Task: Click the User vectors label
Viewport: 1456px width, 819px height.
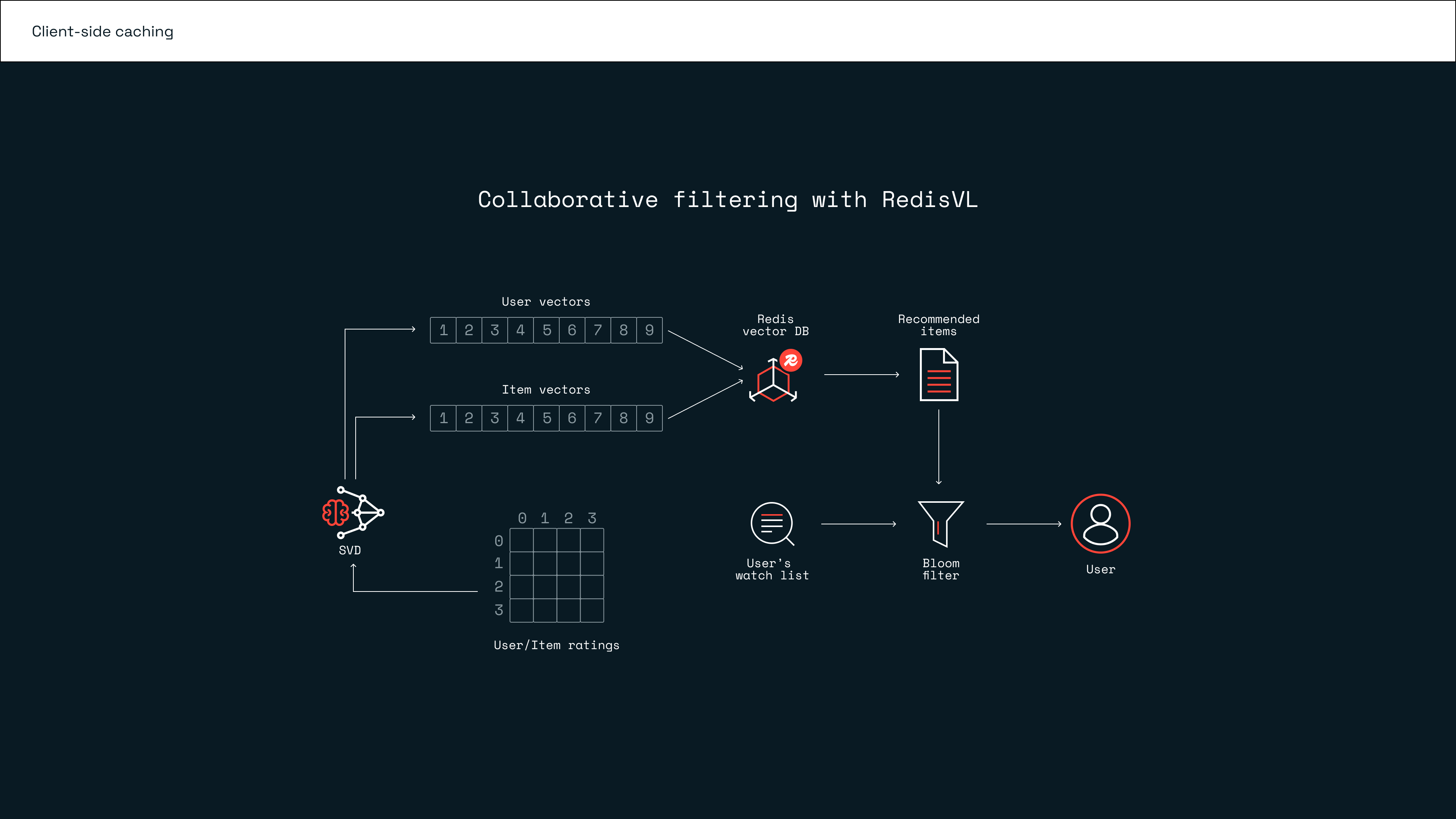Action: point(546,302)
